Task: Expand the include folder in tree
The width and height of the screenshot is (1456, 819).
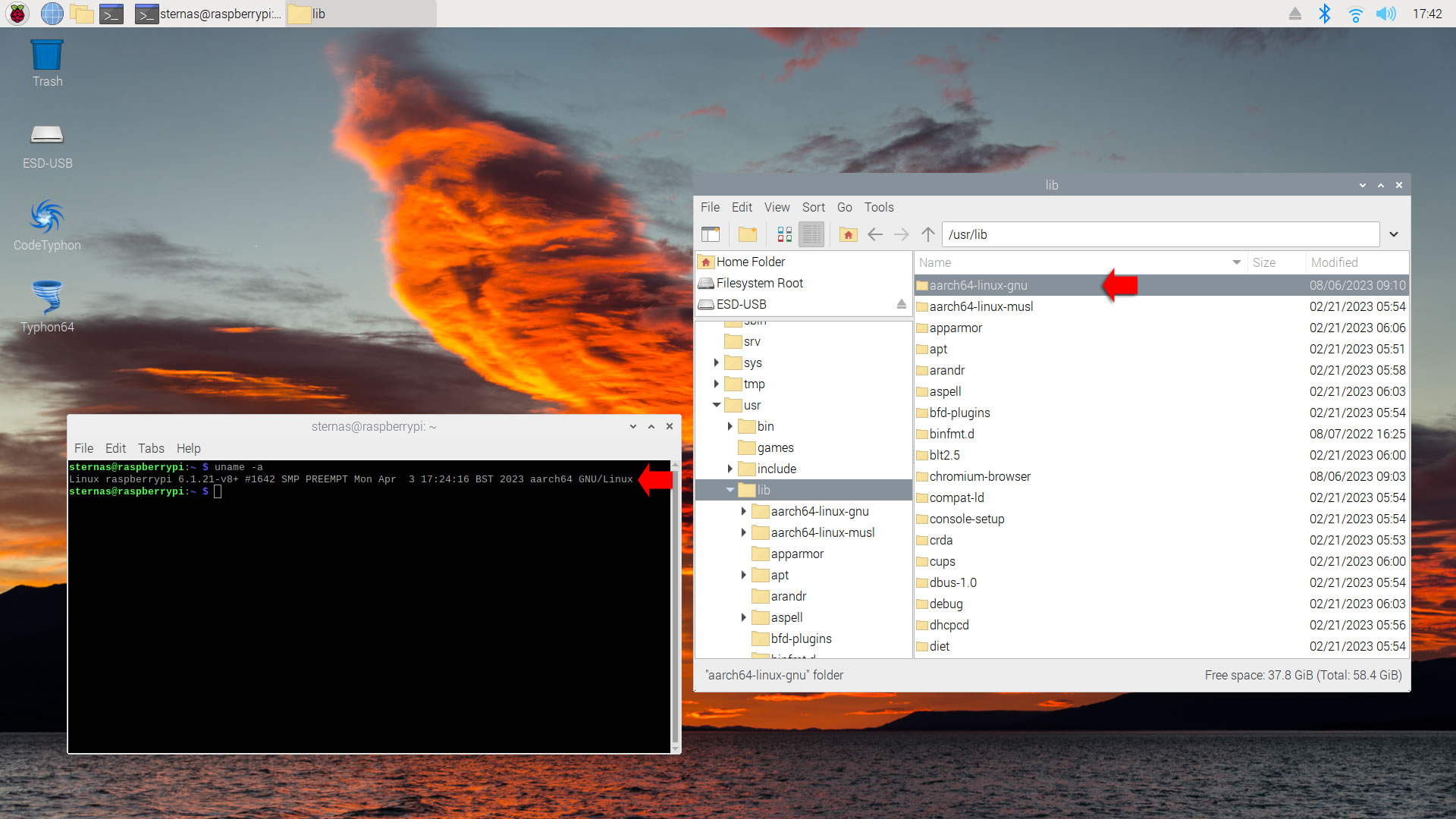Action: click(730, 469)
